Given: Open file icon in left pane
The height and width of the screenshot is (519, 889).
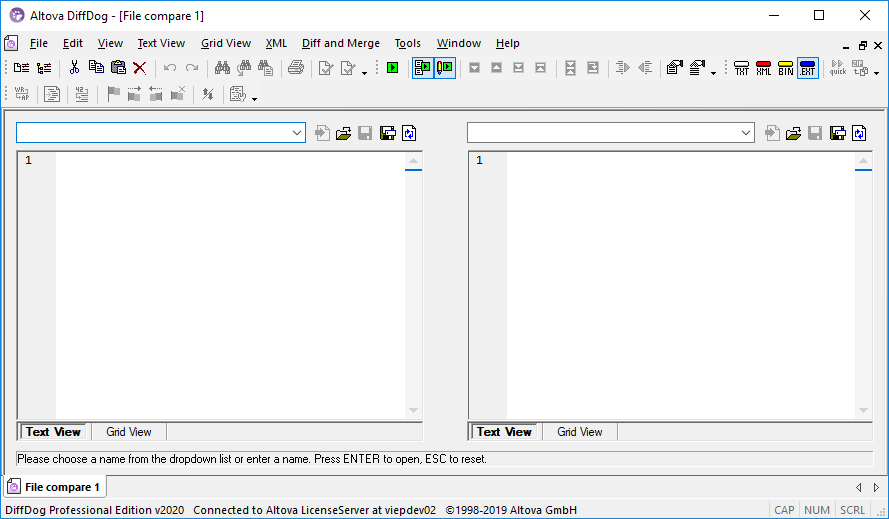Looking at the screenshot, I should point(344,133).
